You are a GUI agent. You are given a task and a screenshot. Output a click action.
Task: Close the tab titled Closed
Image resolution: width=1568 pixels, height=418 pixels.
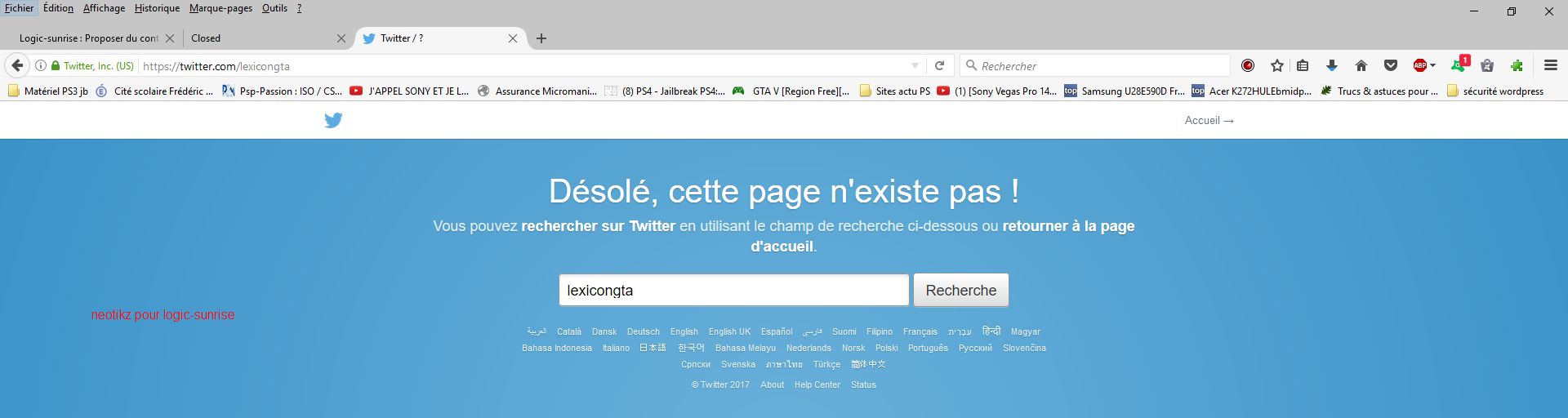tap(341, 38)
